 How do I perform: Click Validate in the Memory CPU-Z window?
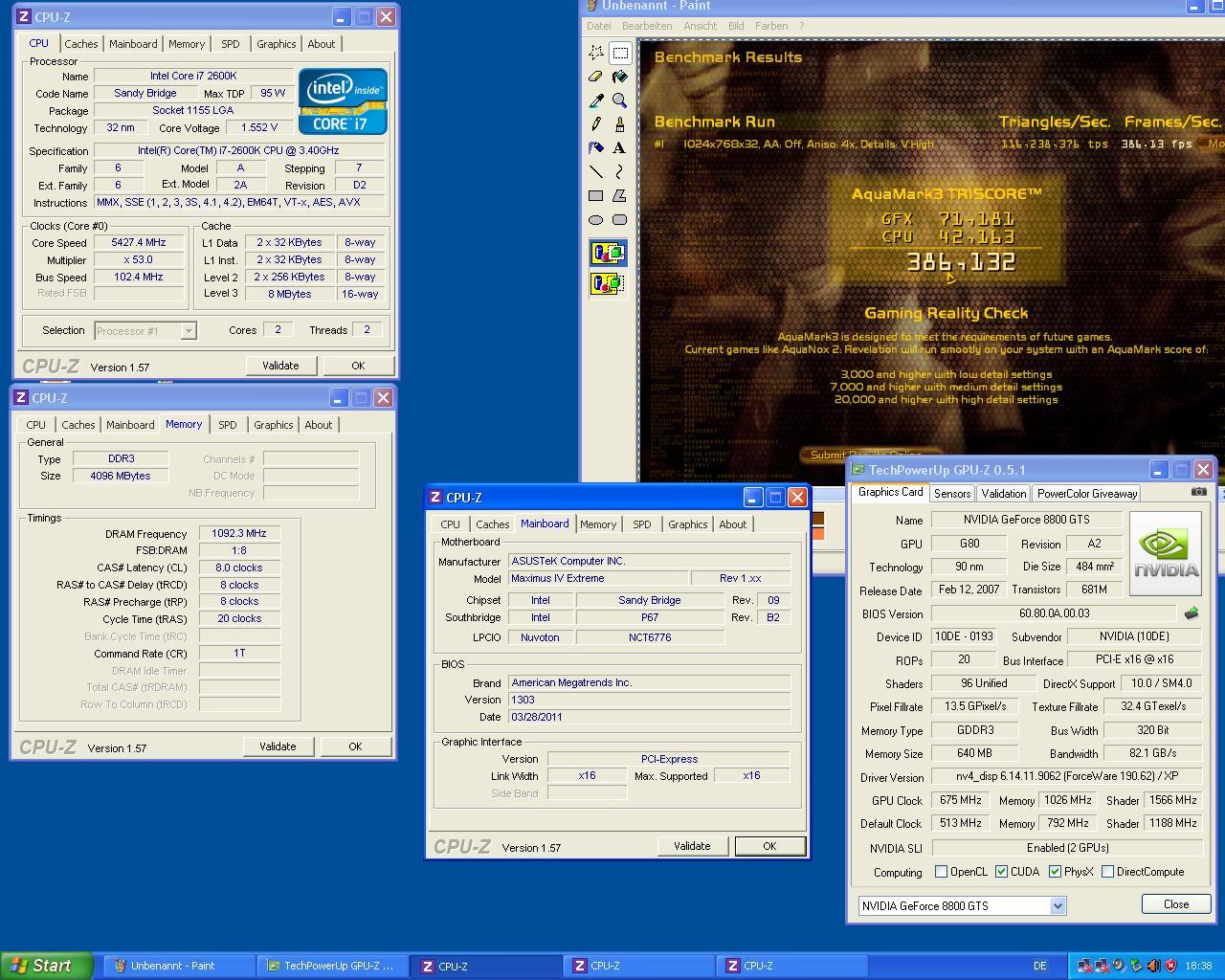278,746
